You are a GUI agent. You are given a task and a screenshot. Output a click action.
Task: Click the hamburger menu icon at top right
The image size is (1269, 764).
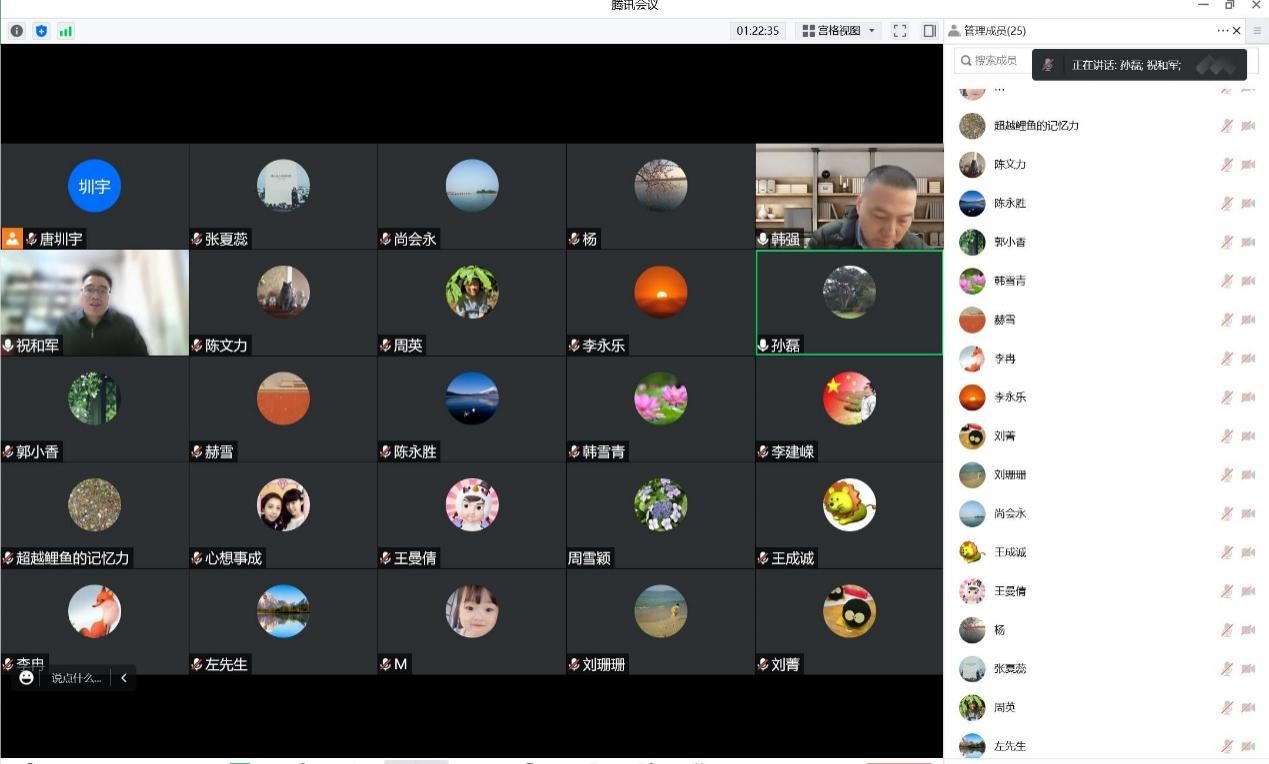(1258, 31)
